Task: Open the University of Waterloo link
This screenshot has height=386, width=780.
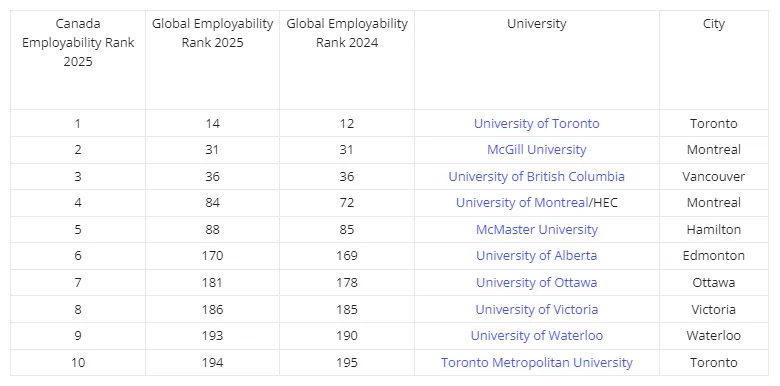Action: [x=536, y=336]
